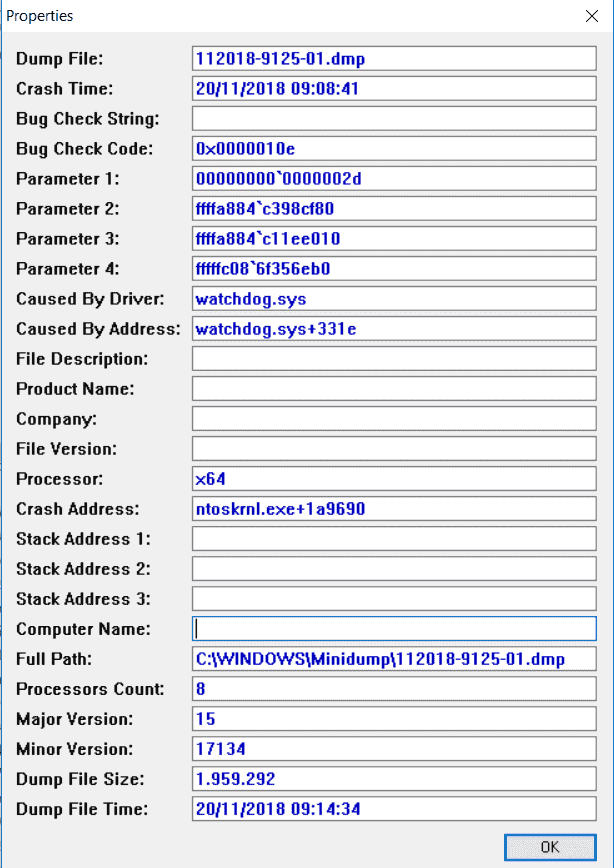Click the Parameter 3 value field

(394, 238)
